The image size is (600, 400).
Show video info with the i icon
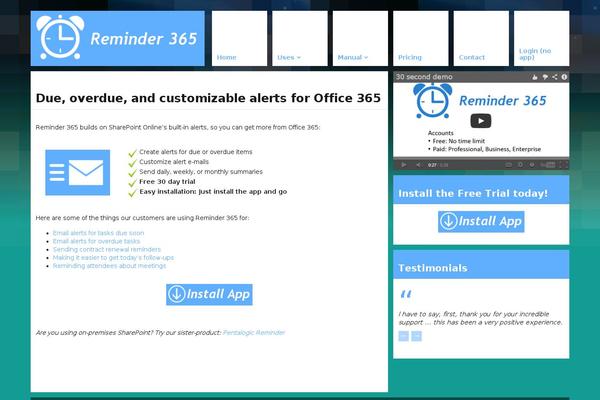click(564, 77)
